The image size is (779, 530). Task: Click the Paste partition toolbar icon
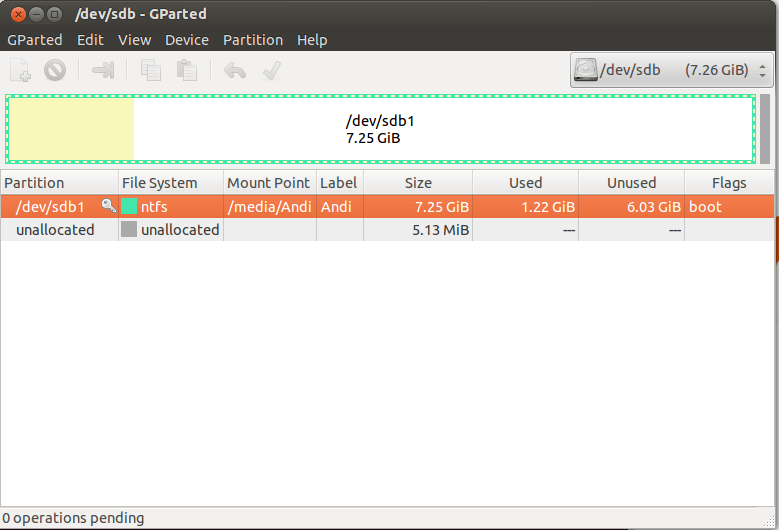[x=186, y=70]
